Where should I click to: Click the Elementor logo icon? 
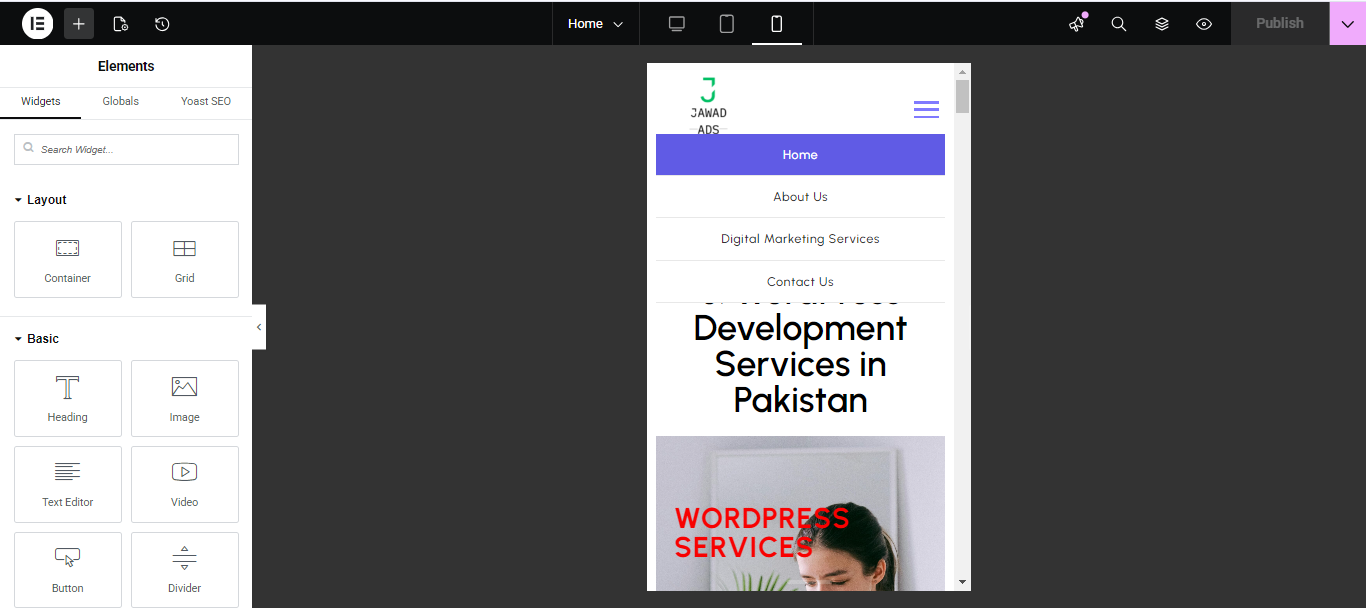point(37,23)
